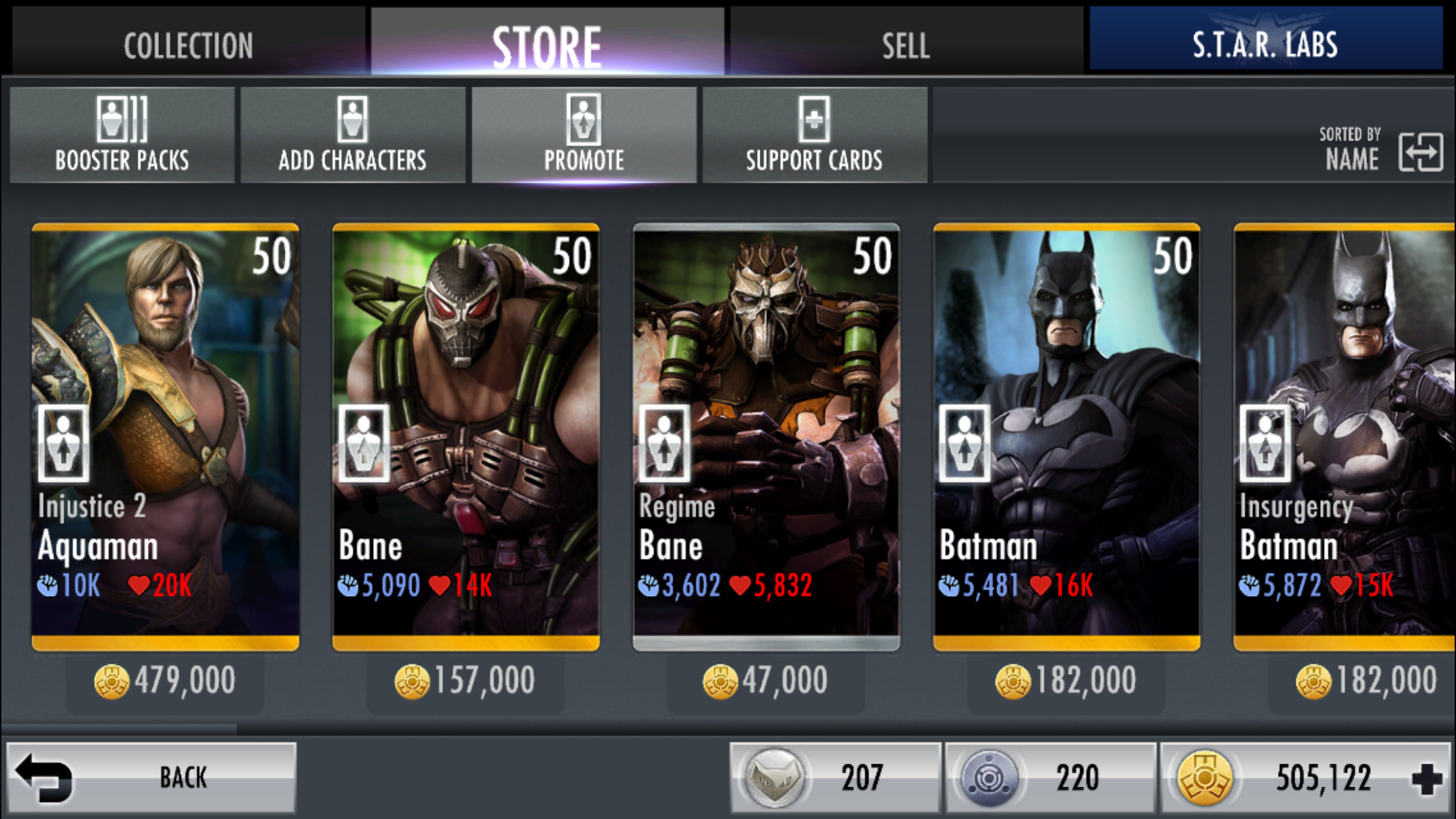Buy Aquaman promotion for 479,000 coins
This screenshot has width=1456, height=819.
(165, 681)
